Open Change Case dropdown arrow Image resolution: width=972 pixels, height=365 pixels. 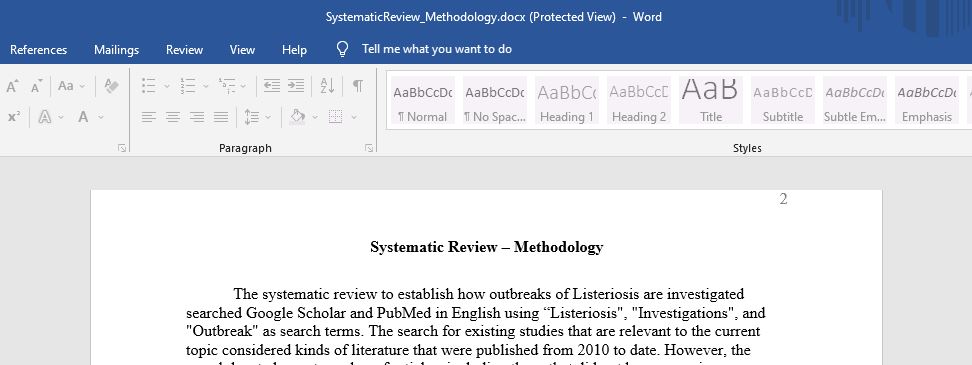point(82,86)
